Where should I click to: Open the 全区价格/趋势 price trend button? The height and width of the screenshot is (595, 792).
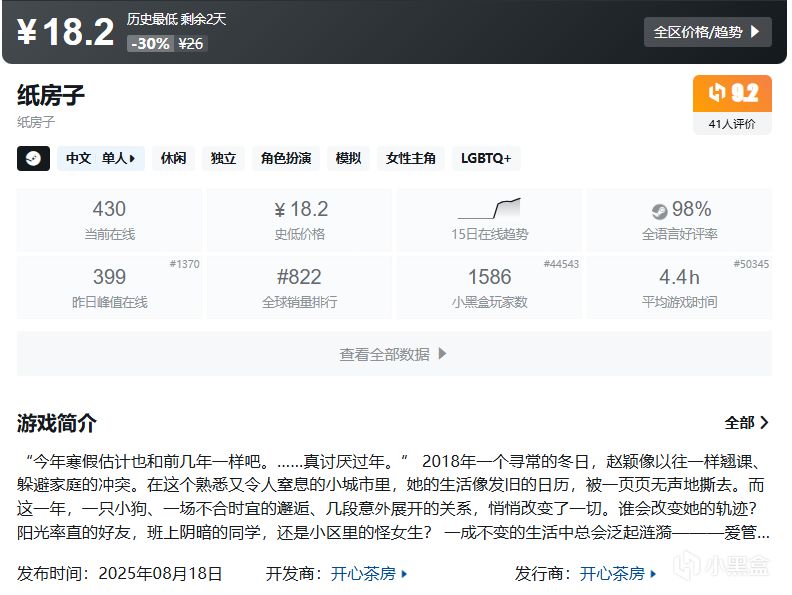click(707, 32)
